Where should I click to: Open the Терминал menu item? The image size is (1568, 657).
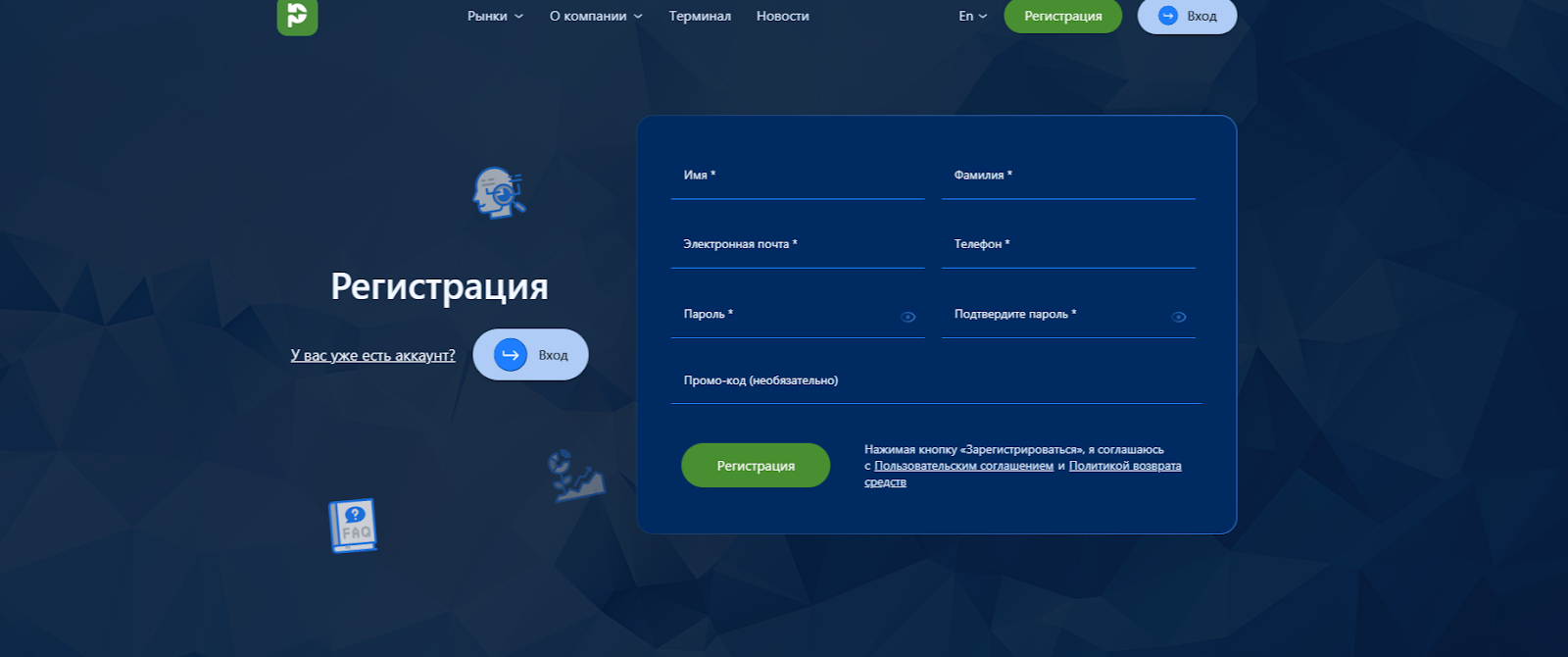pos(700,16)
